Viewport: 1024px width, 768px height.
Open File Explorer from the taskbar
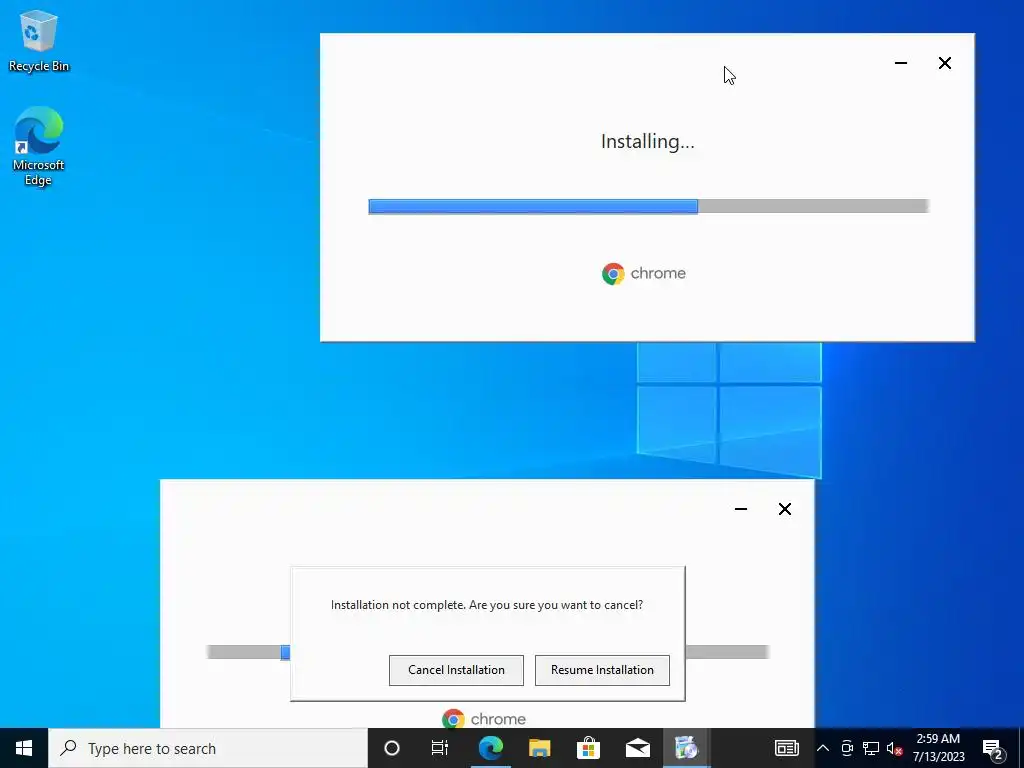coord(539,748)
